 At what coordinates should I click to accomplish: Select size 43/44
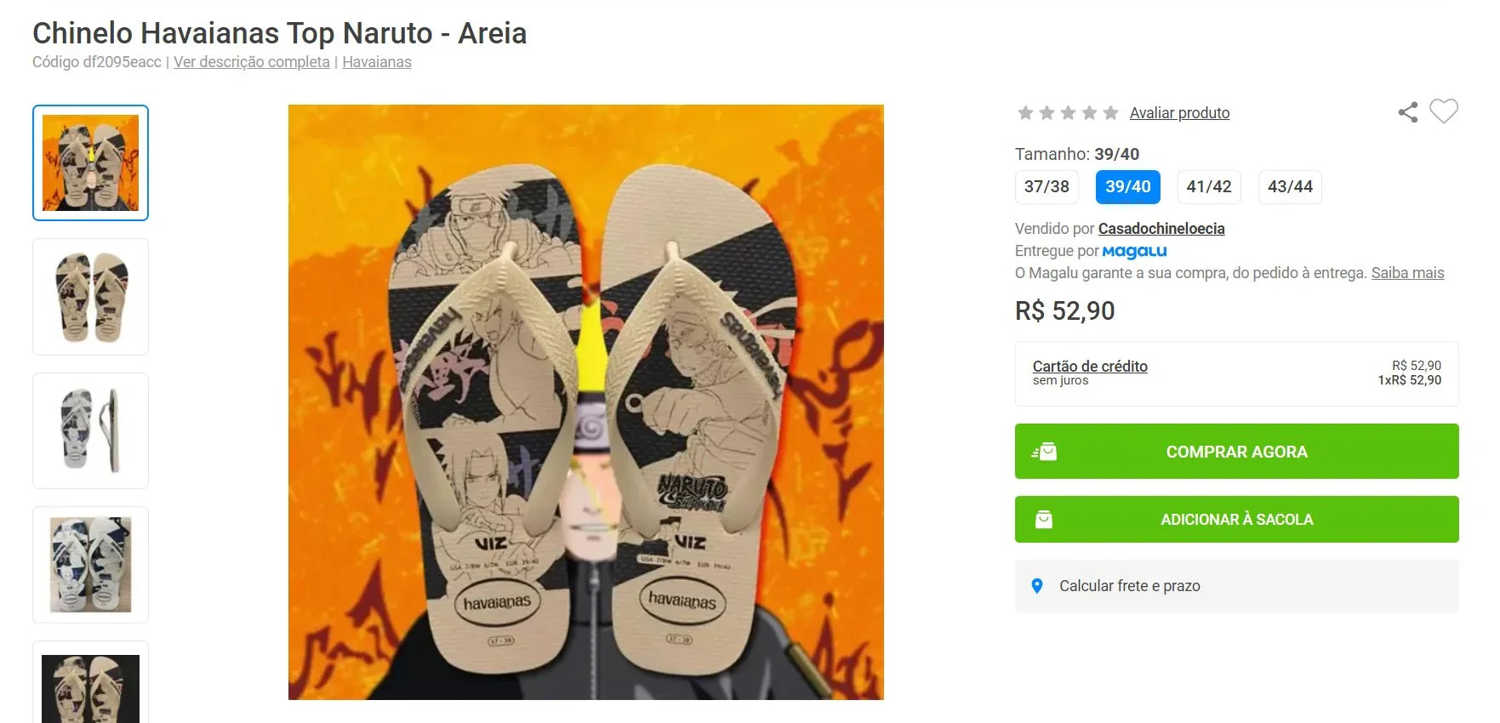pyautogui.click(x=1290, y=186)
